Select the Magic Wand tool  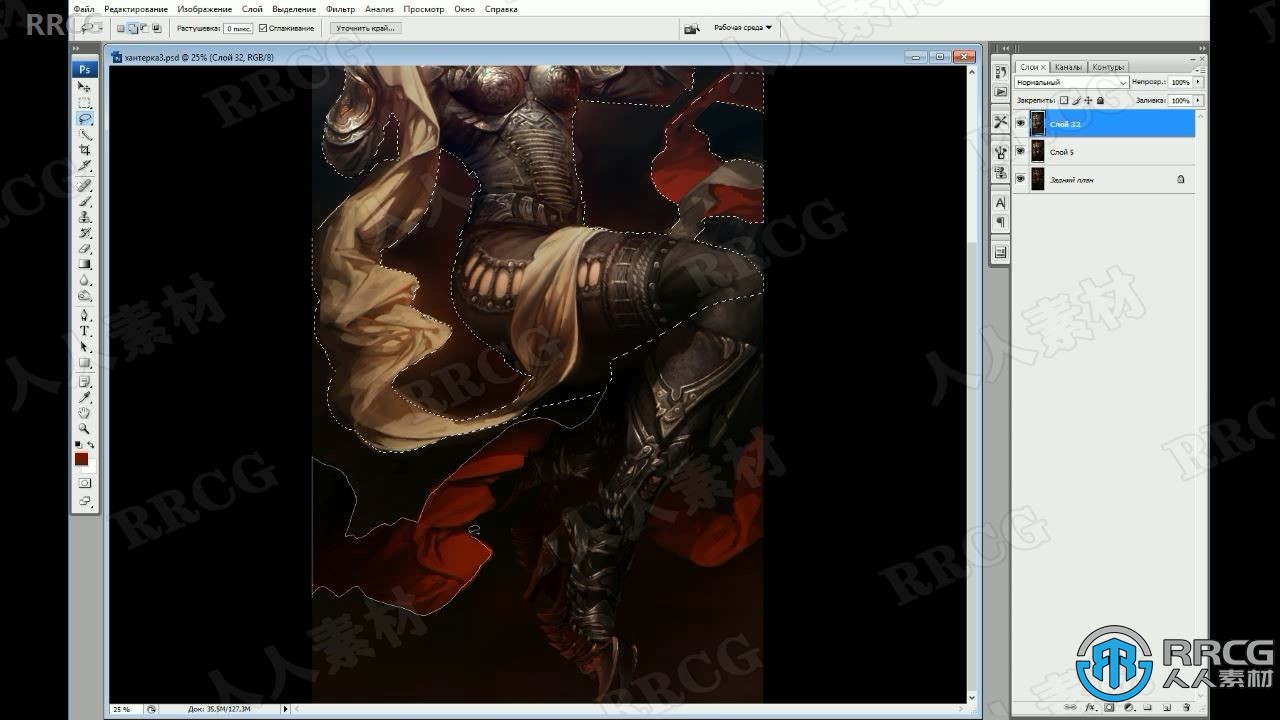(x=85, y=134)
